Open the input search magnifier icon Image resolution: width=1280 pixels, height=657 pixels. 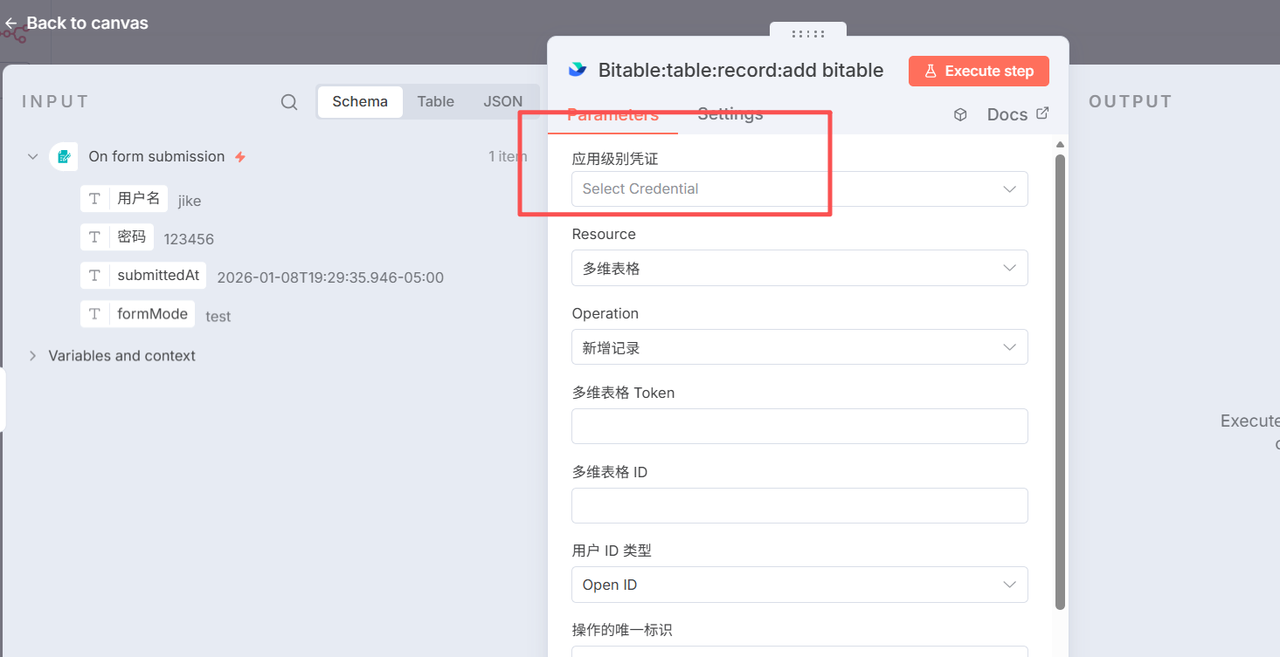pyautogui.click(x=289, y=102)
